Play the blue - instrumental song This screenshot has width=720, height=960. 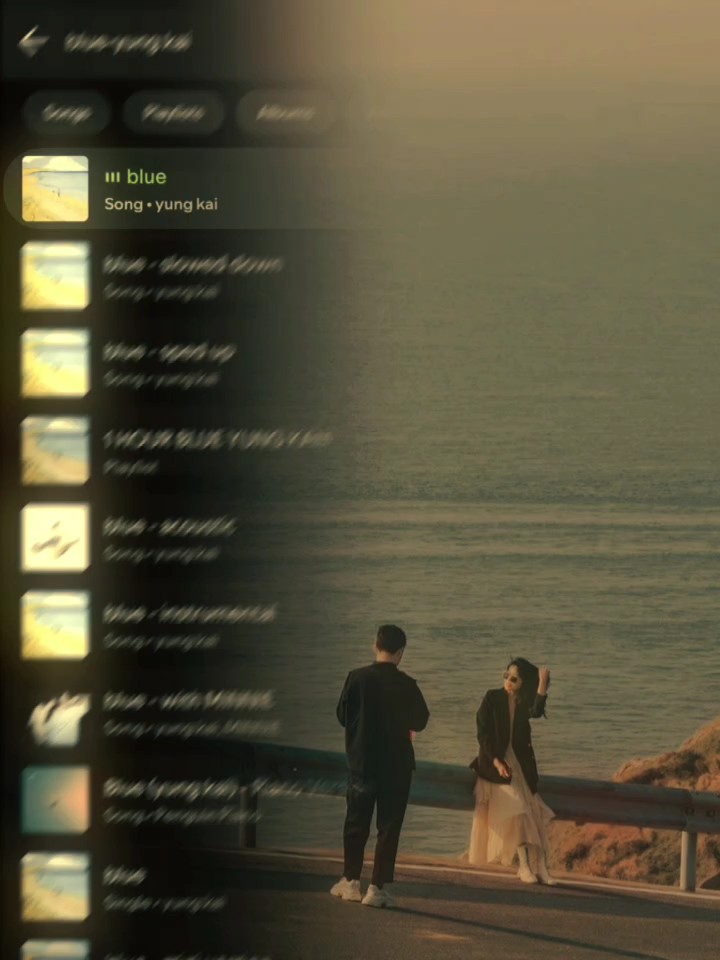190,624
